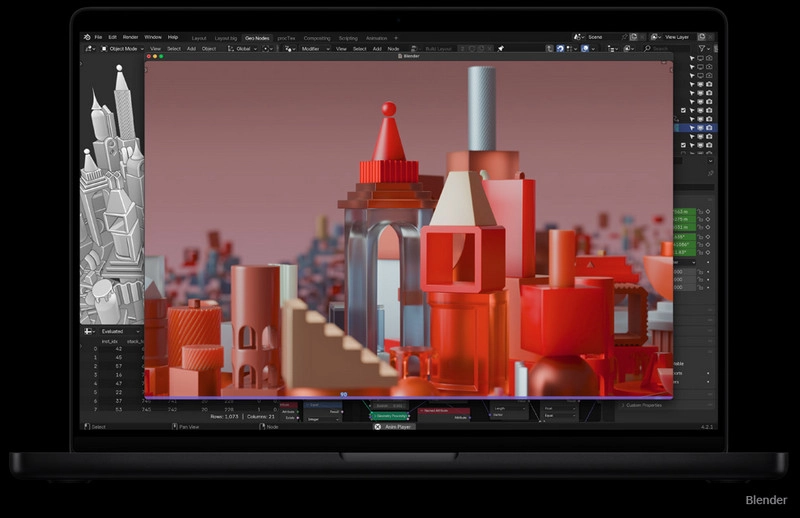Click the selectable arrow icon on top outliner row
This screenshot has height=518, width=800.
click(x=690, y=58)
